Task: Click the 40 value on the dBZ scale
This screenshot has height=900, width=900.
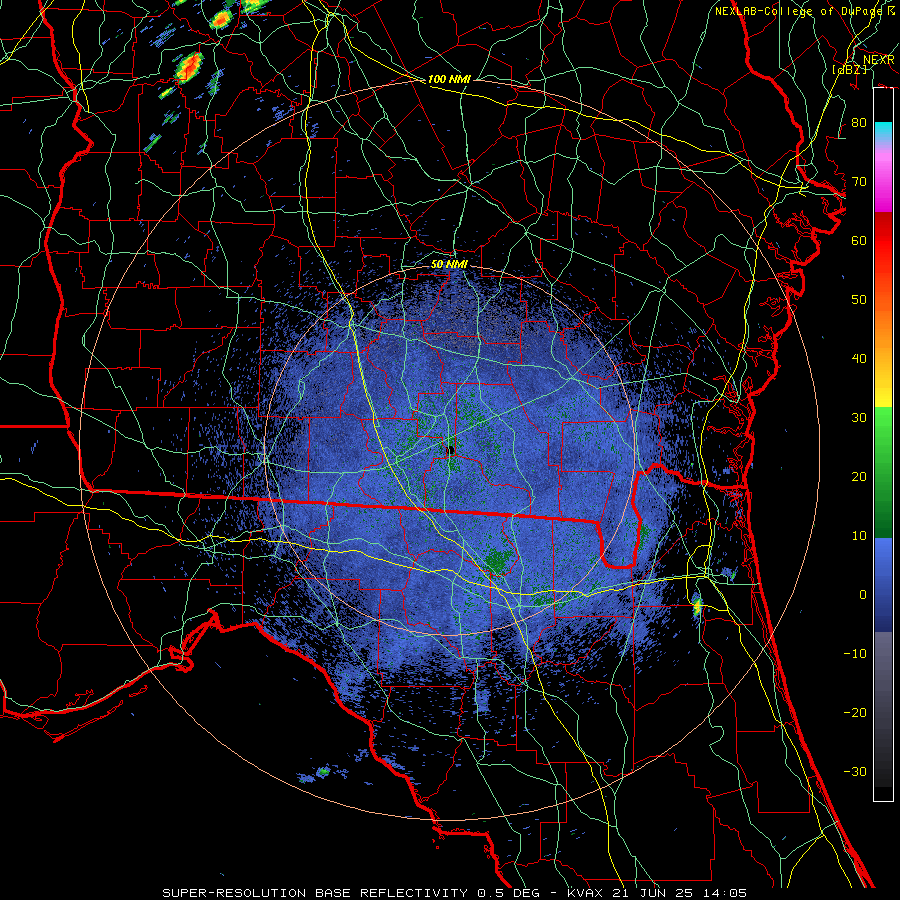Action: tap(859, 359)
